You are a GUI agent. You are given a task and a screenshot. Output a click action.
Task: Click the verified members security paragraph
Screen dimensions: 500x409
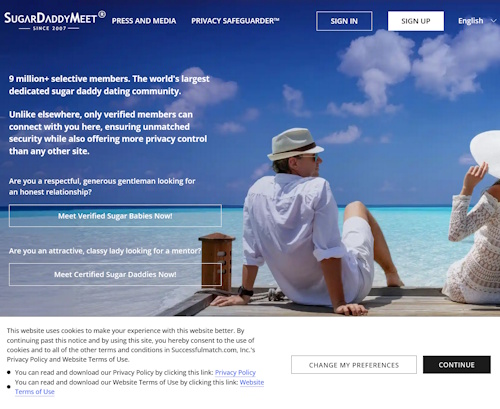108,133
